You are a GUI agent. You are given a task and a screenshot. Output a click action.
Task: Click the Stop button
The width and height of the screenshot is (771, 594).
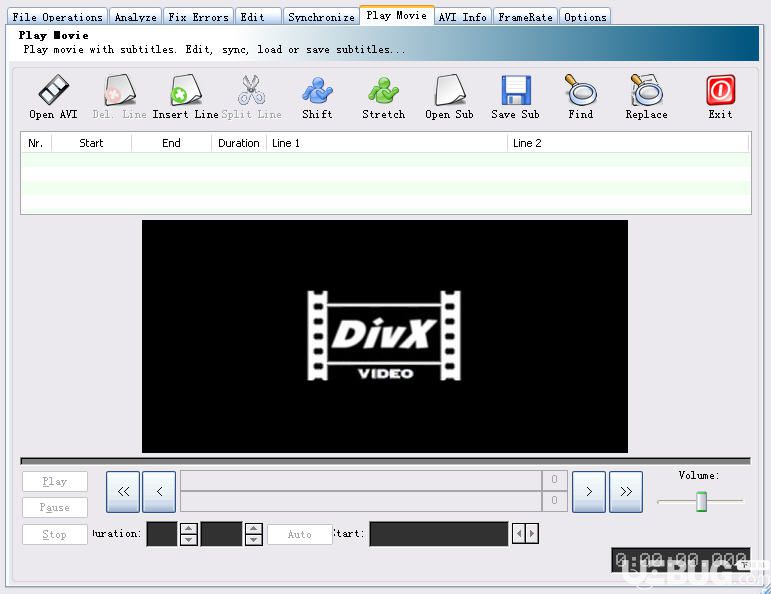[x=55, y=534]
